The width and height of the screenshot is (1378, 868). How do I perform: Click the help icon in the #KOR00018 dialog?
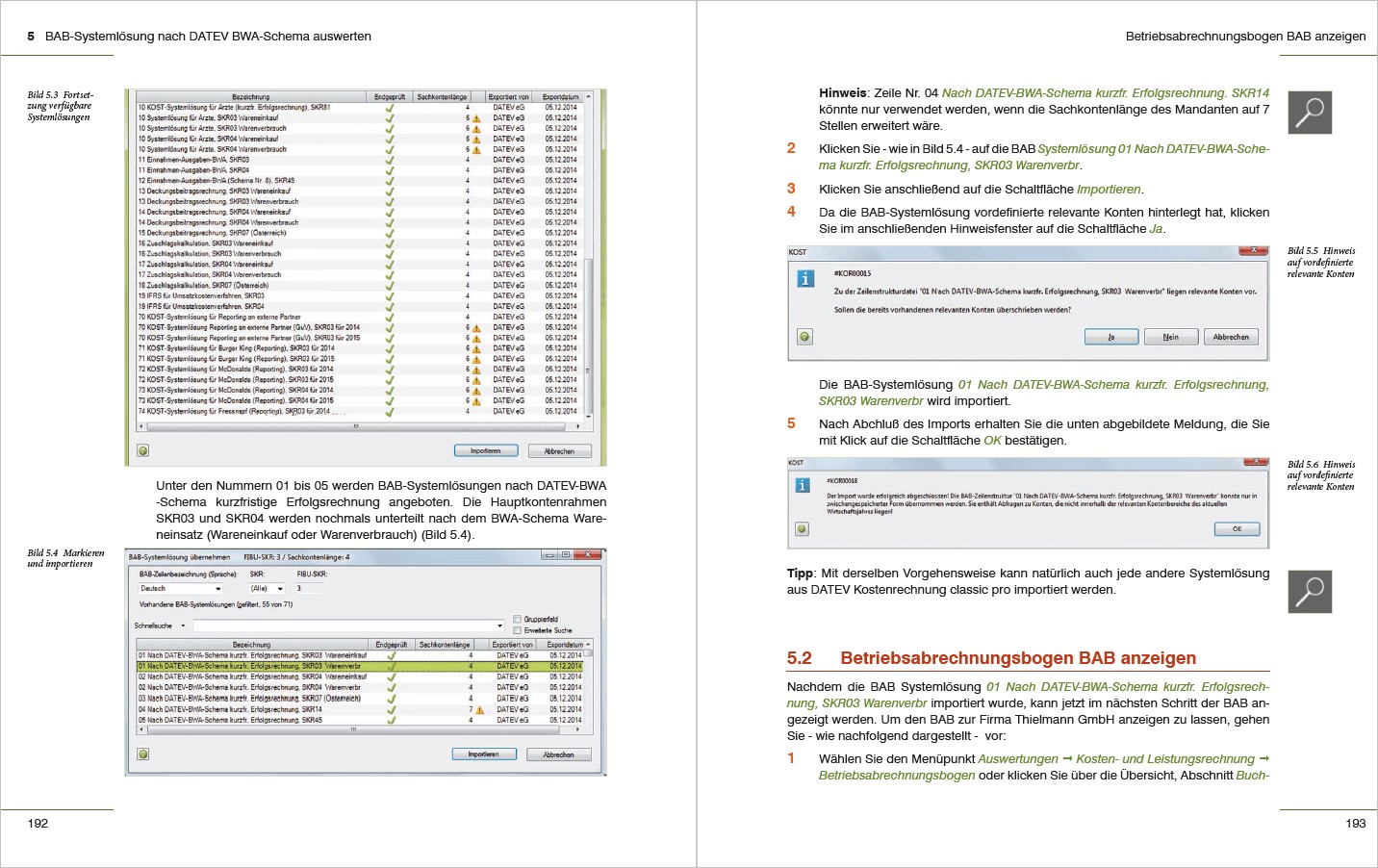coord(802,529)
